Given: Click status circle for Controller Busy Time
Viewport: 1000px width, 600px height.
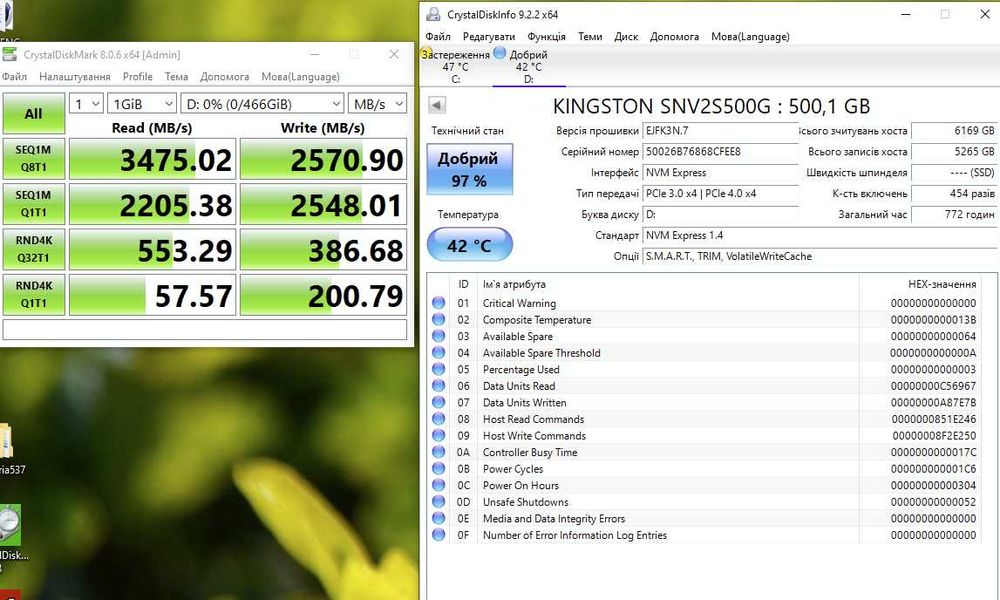Looking at the screenshot, I should [438, 452].
